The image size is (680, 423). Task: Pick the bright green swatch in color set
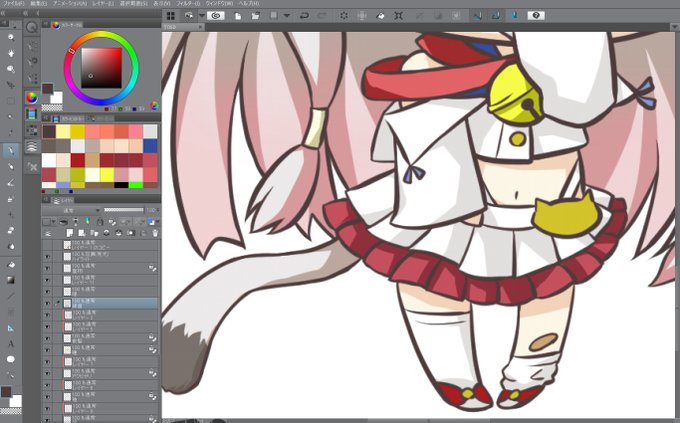point(136,185)
